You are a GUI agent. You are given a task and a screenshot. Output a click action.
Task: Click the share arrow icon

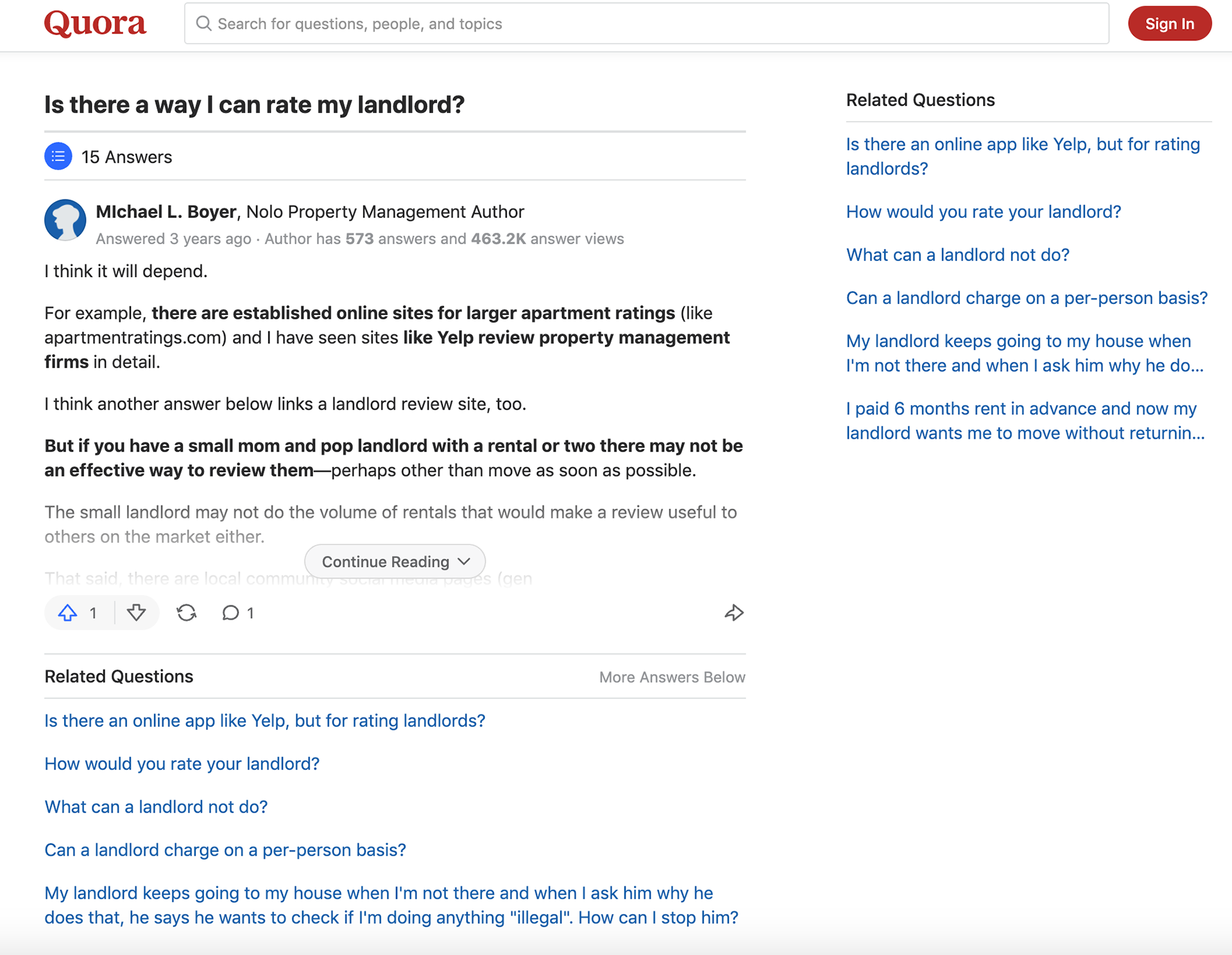[x=733, y=613]
